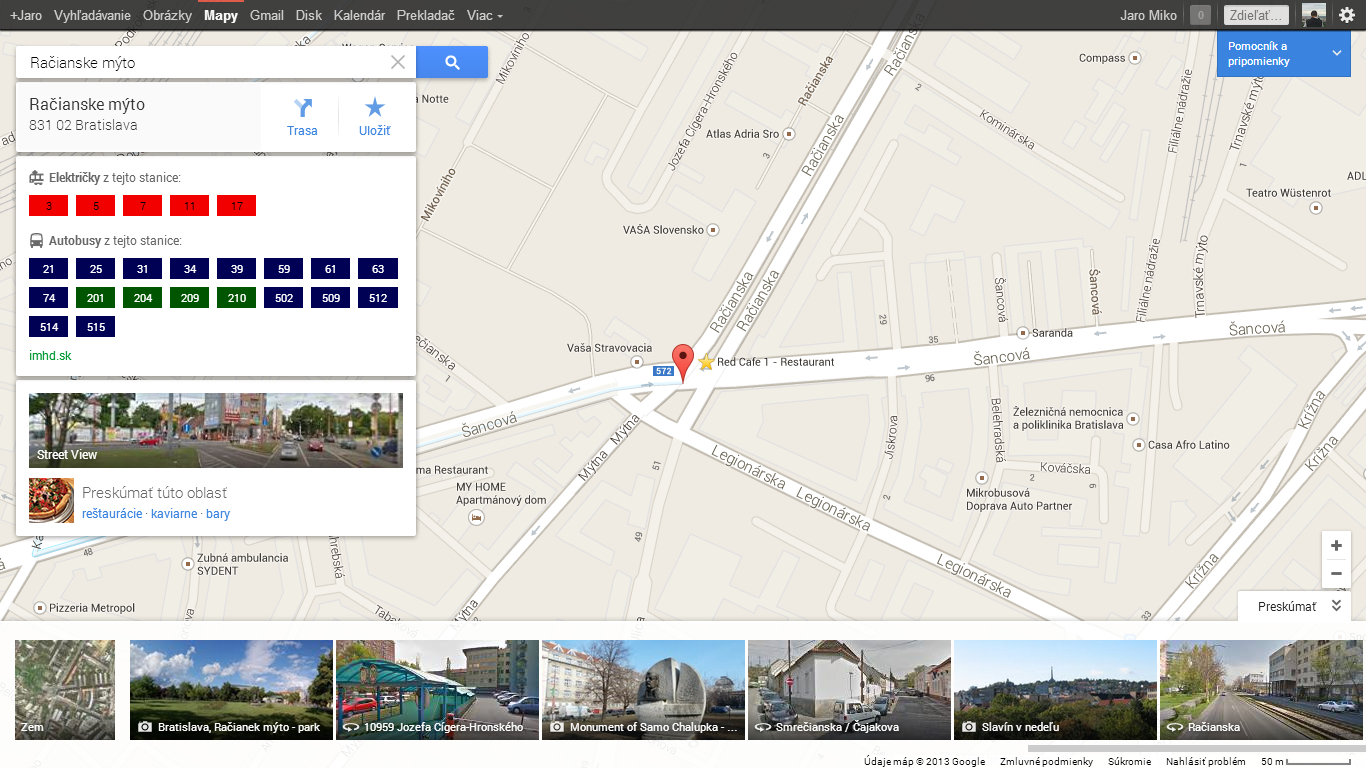Open the Slavín v nedeľu photo
Screen dimensions: 1366x768
[1055, 690]
